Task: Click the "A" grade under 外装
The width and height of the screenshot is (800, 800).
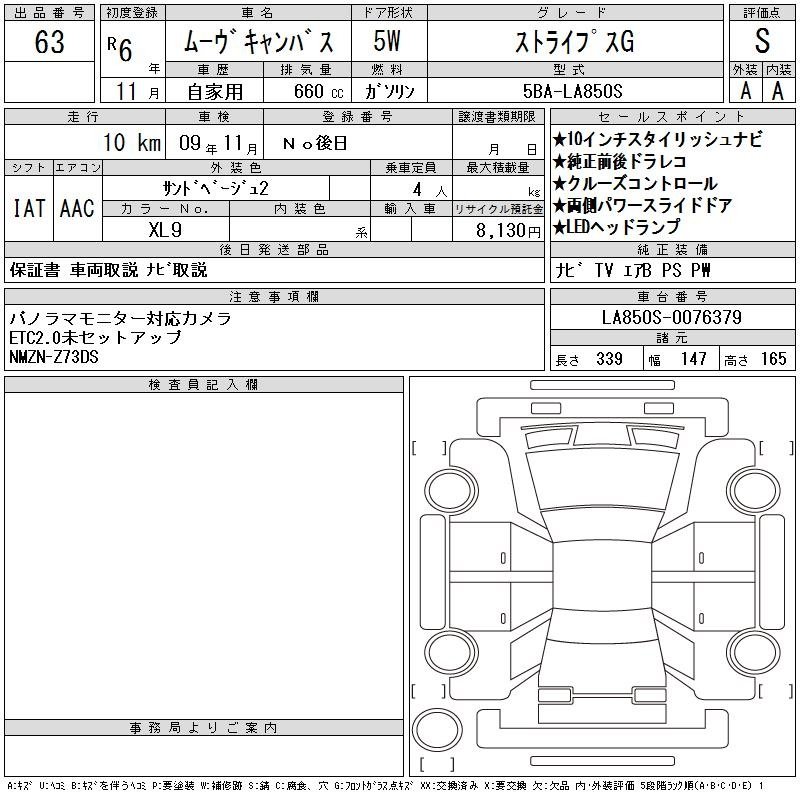Action: click(745, 91)
